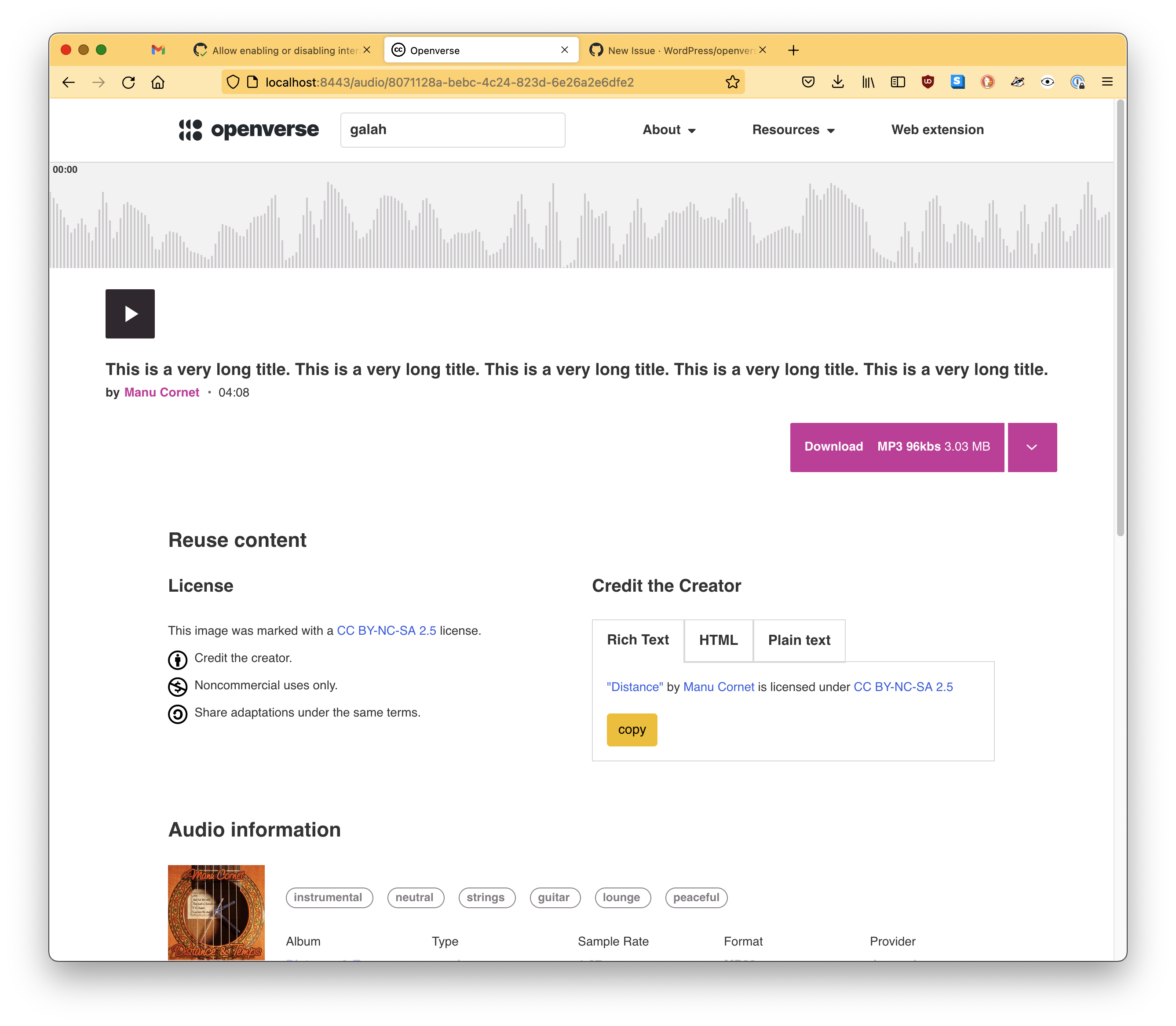Show site security shield info

point(233,83)
